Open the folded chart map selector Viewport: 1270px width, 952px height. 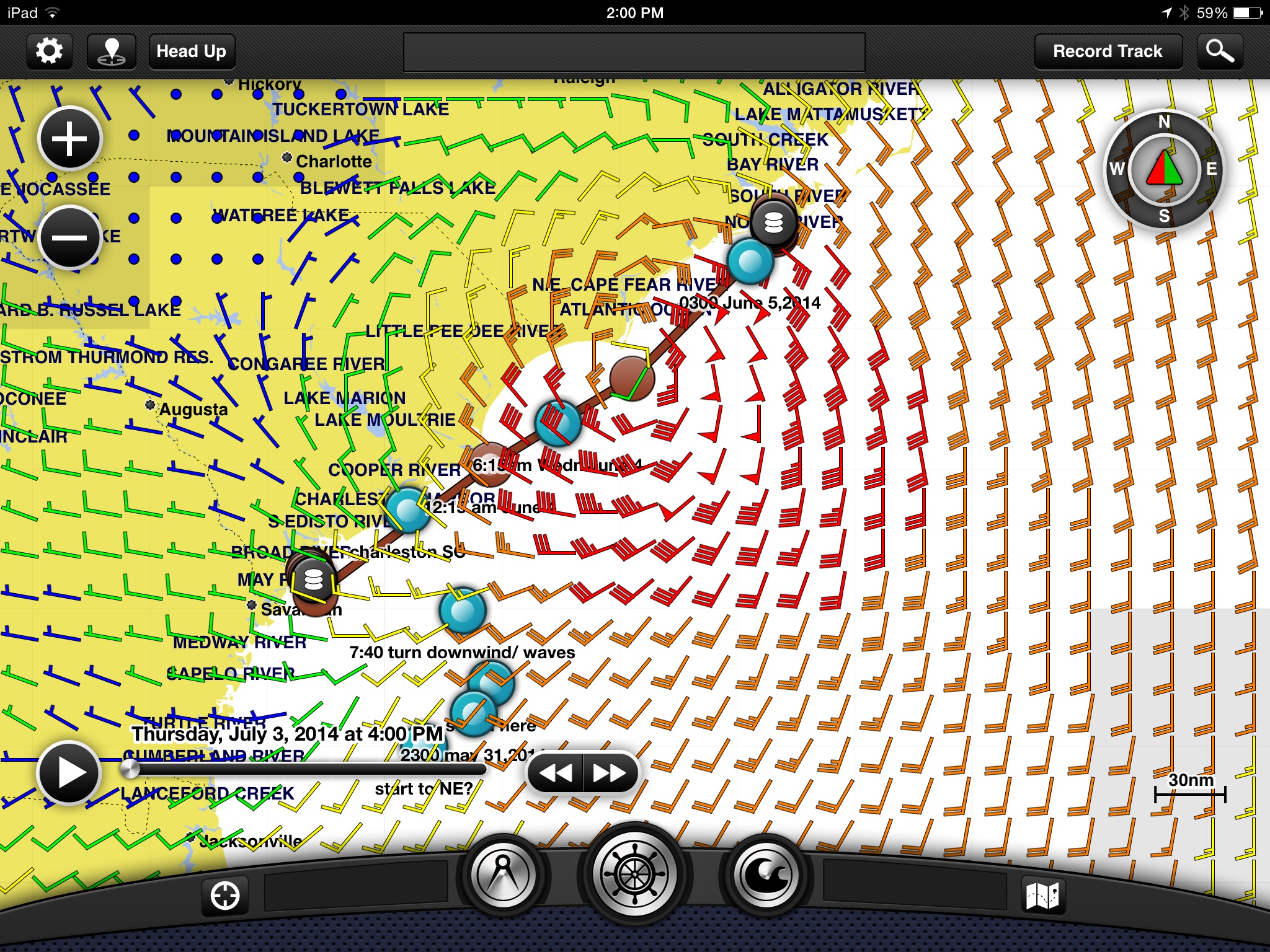point(1042,896)
